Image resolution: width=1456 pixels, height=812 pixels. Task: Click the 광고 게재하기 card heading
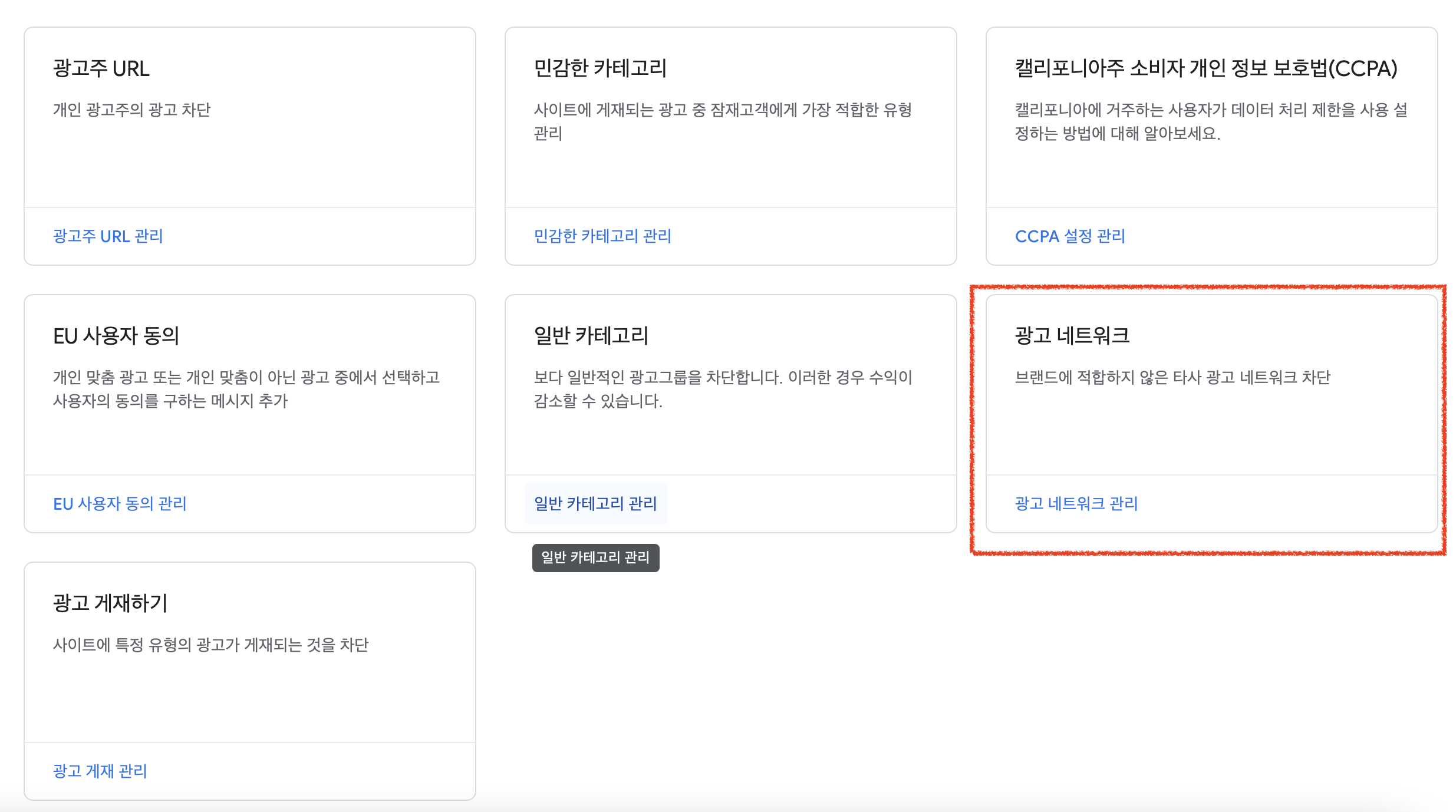coord(110,603)
